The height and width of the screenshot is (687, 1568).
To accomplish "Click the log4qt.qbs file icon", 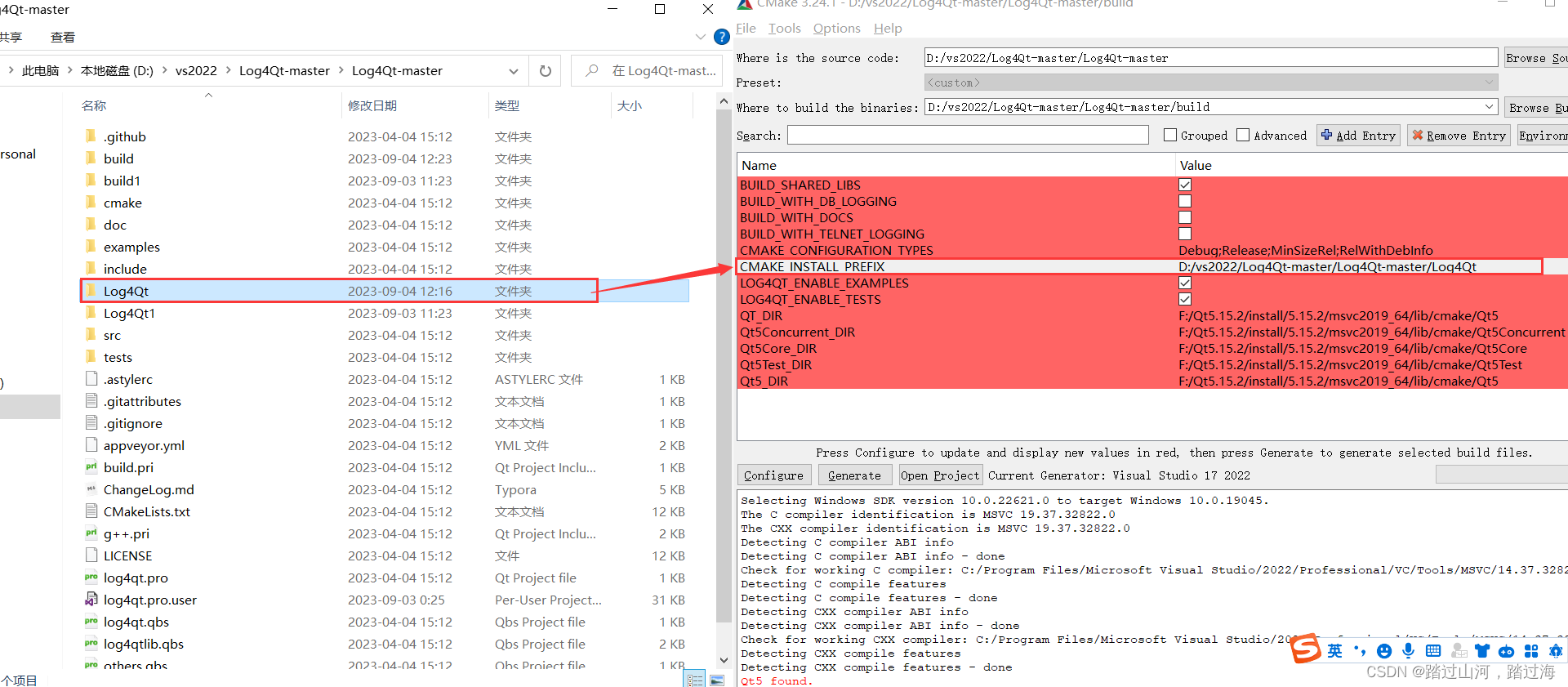I will point(91,621).
